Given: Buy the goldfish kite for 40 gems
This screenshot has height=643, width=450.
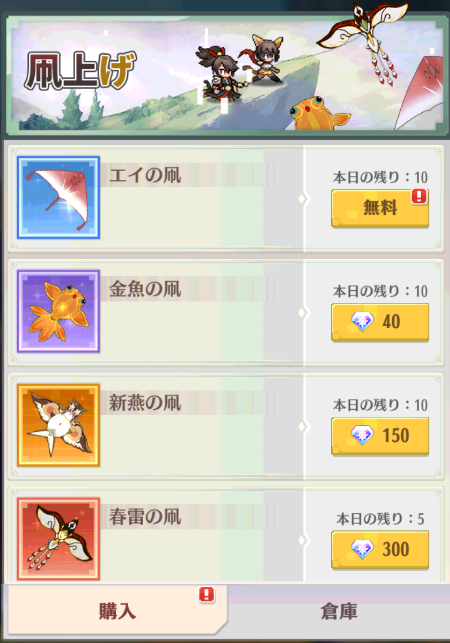Looking at the screenshot, I should (380, 322).
